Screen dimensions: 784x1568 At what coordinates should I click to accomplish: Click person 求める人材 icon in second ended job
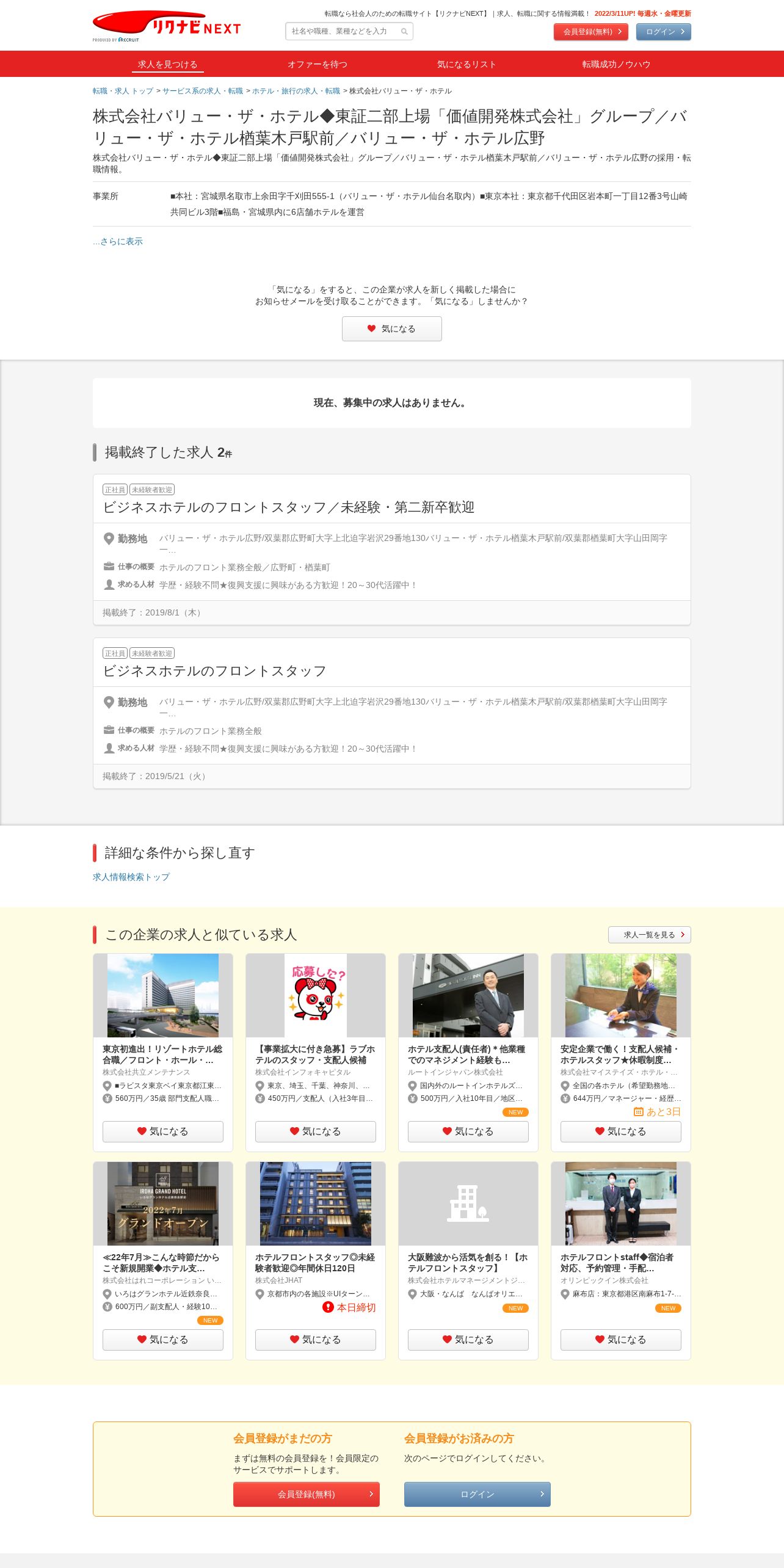pyautogui.click(x=109, y=748)
